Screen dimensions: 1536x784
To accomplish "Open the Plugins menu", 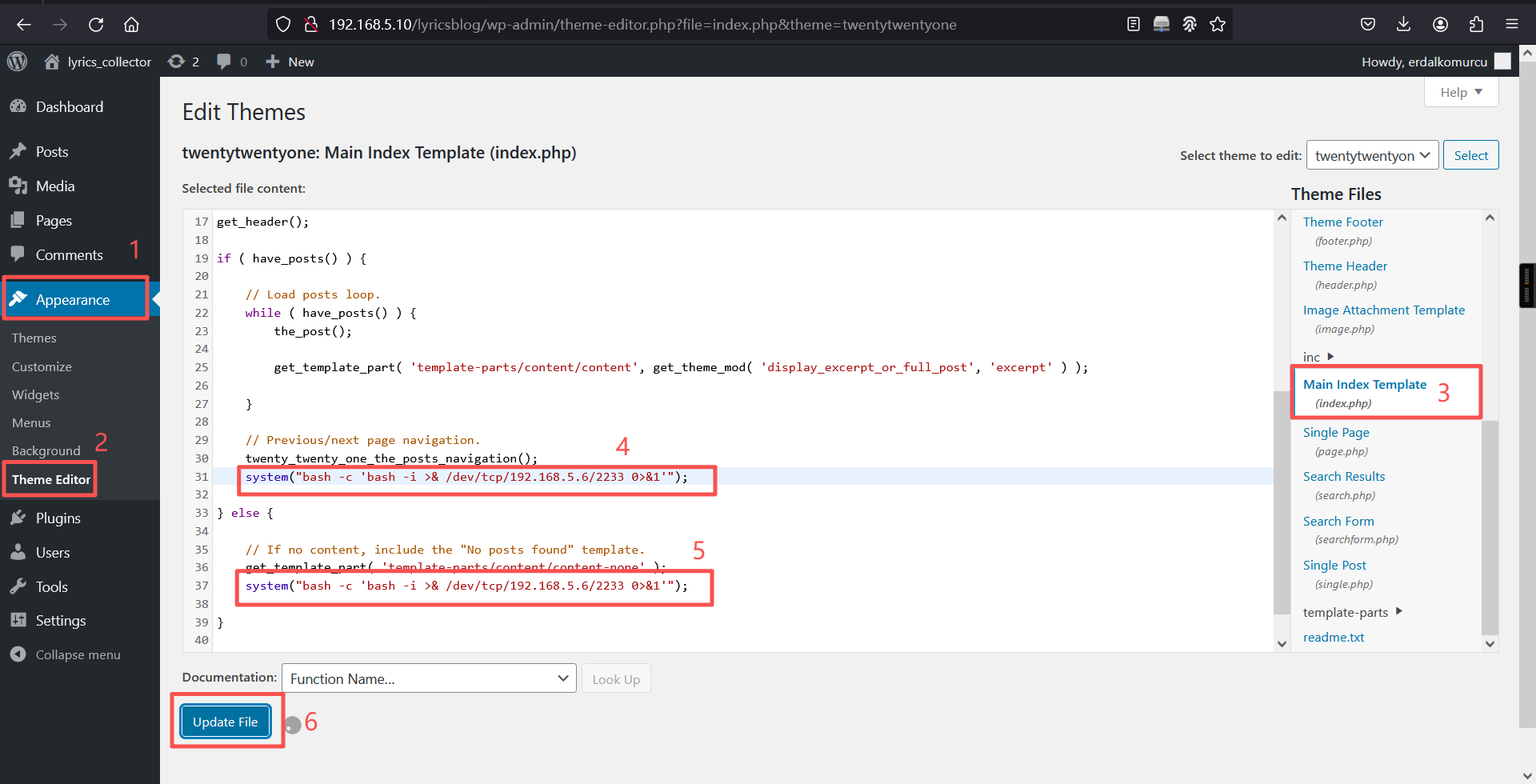I will (x=58, y=518).
